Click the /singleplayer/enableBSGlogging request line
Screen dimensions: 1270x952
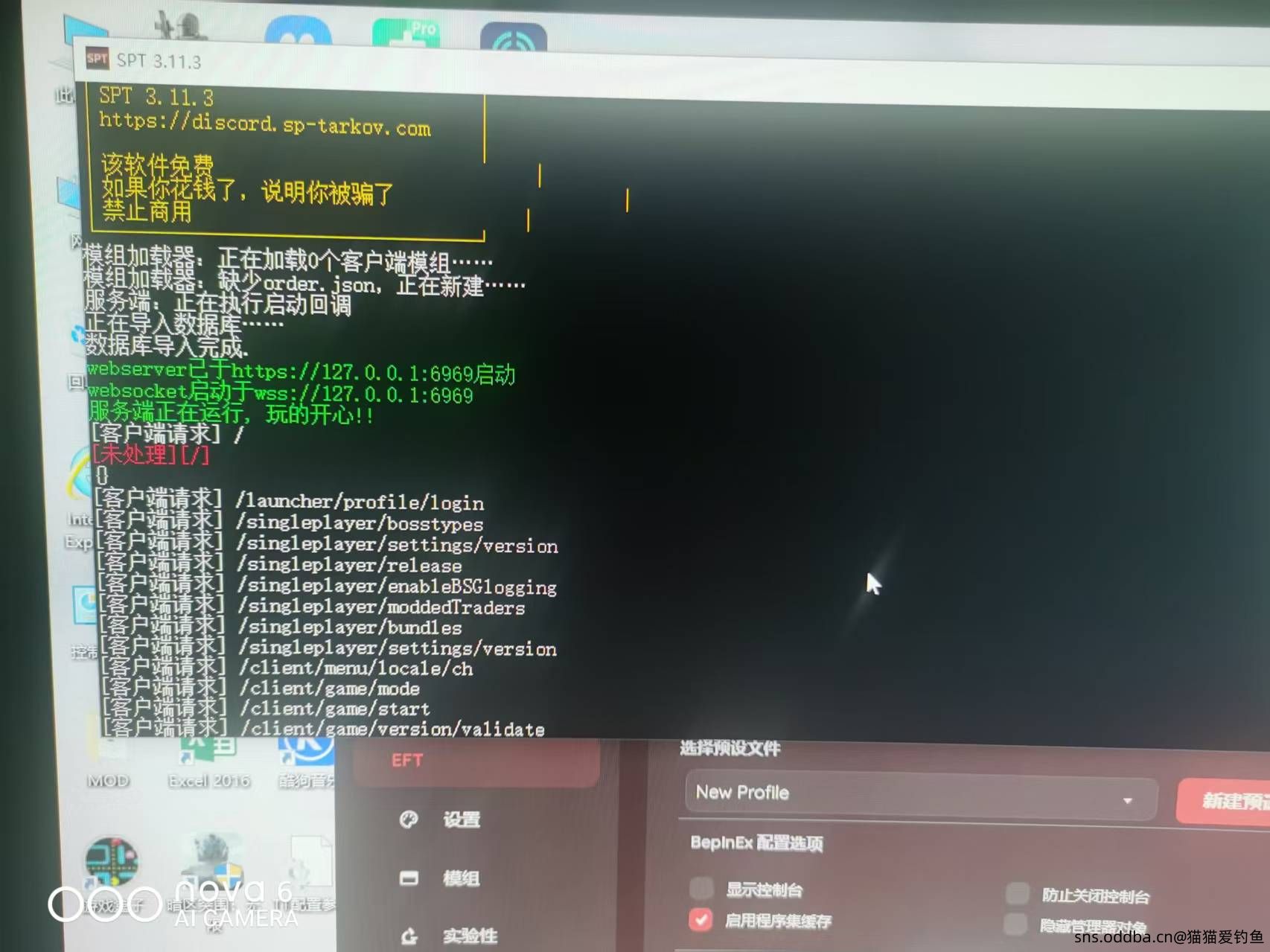328,585
